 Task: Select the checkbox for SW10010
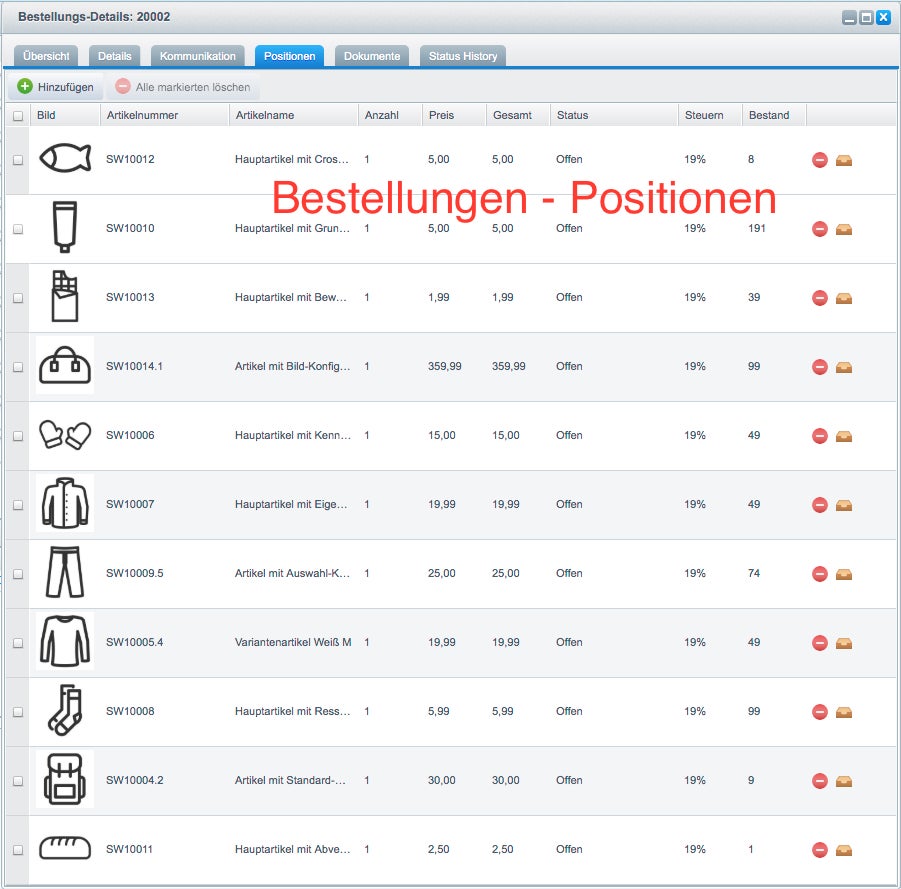point(18,229)
